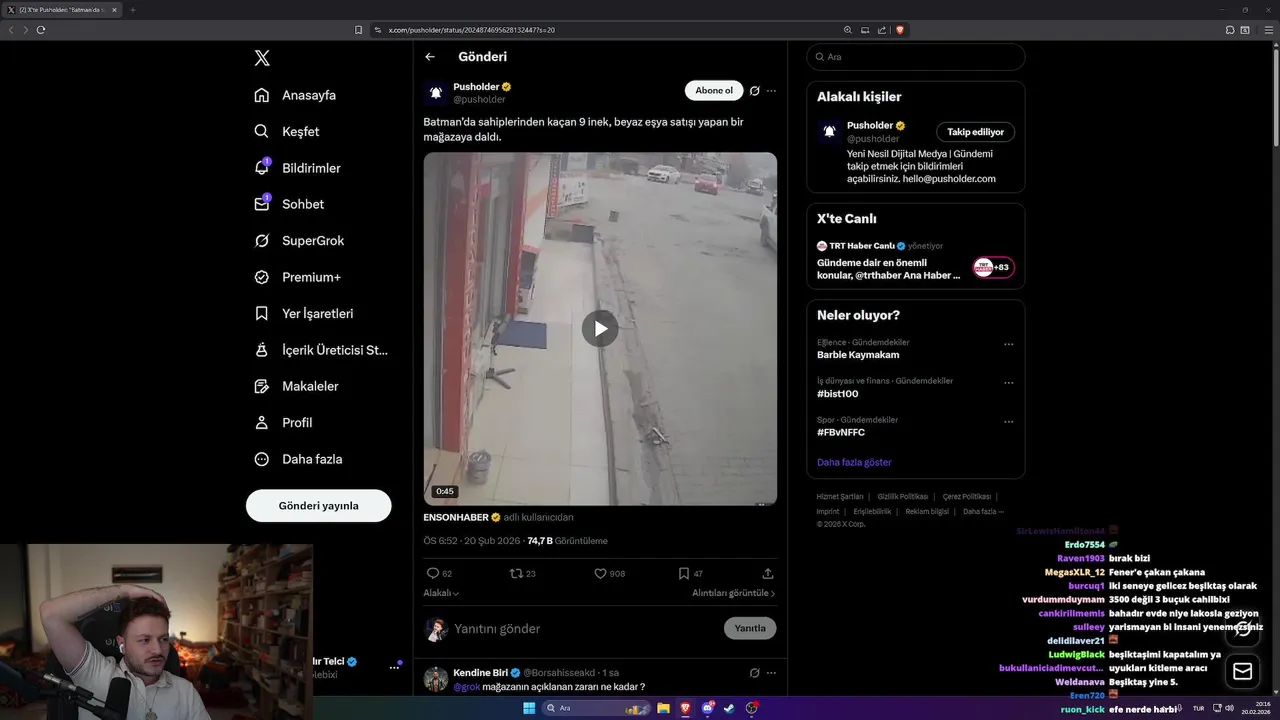
Task: Play the cow video
Action: 600,328
